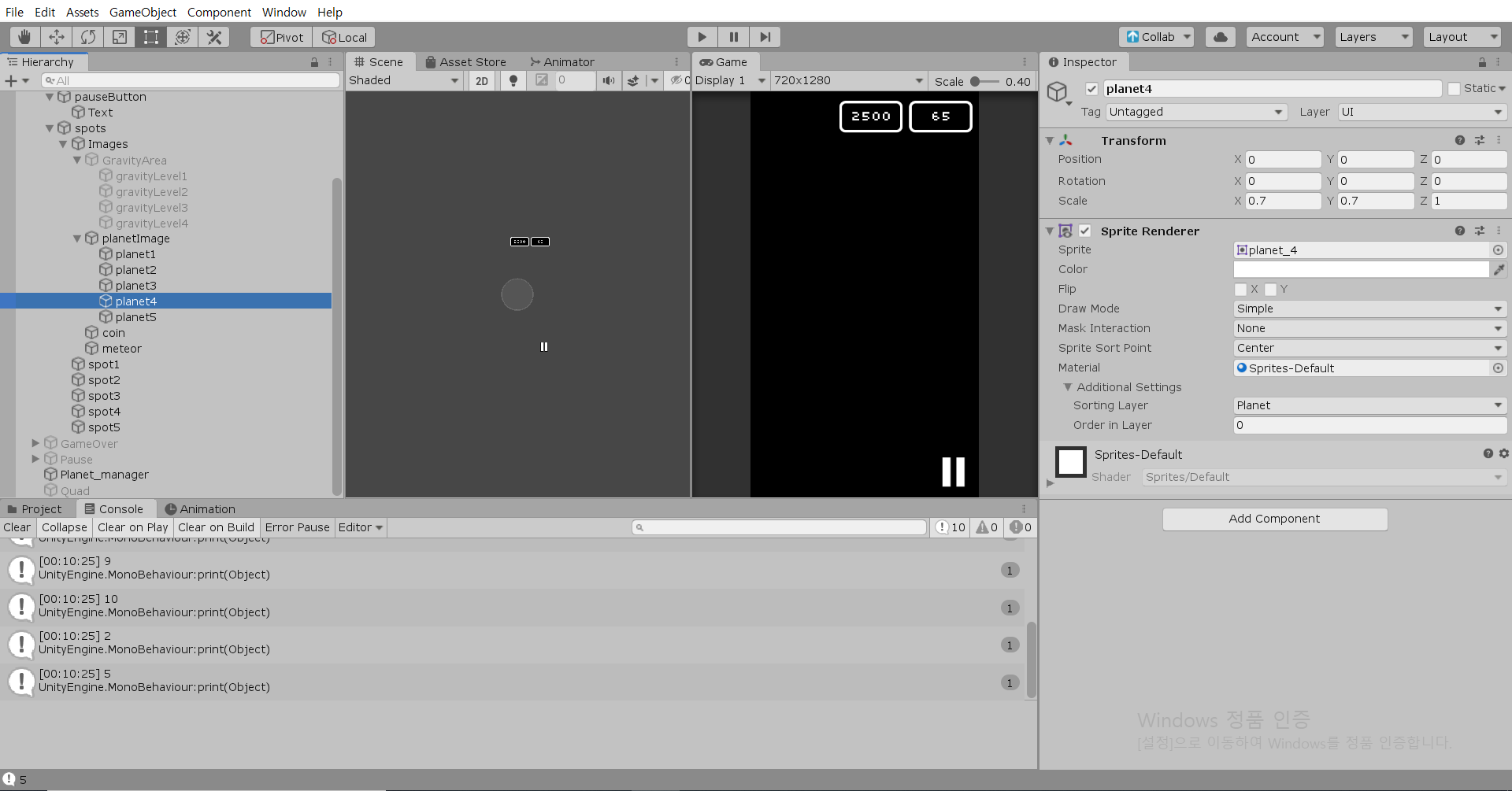The width and height of the screenshot is (1512, 791).
Task: Switch to the Project tab
Action: tap(34, 509)
